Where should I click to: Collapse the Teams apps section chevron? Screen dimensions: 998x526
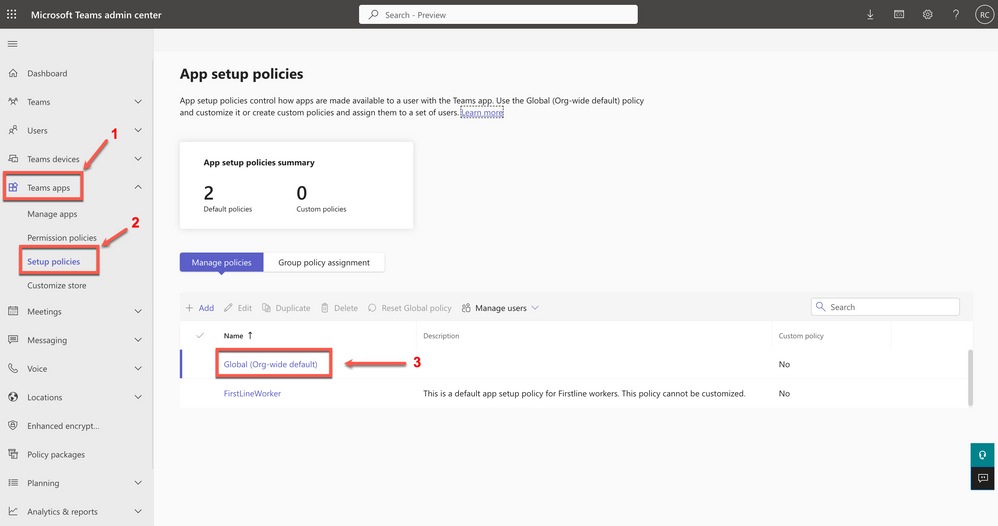click(138, 188)
